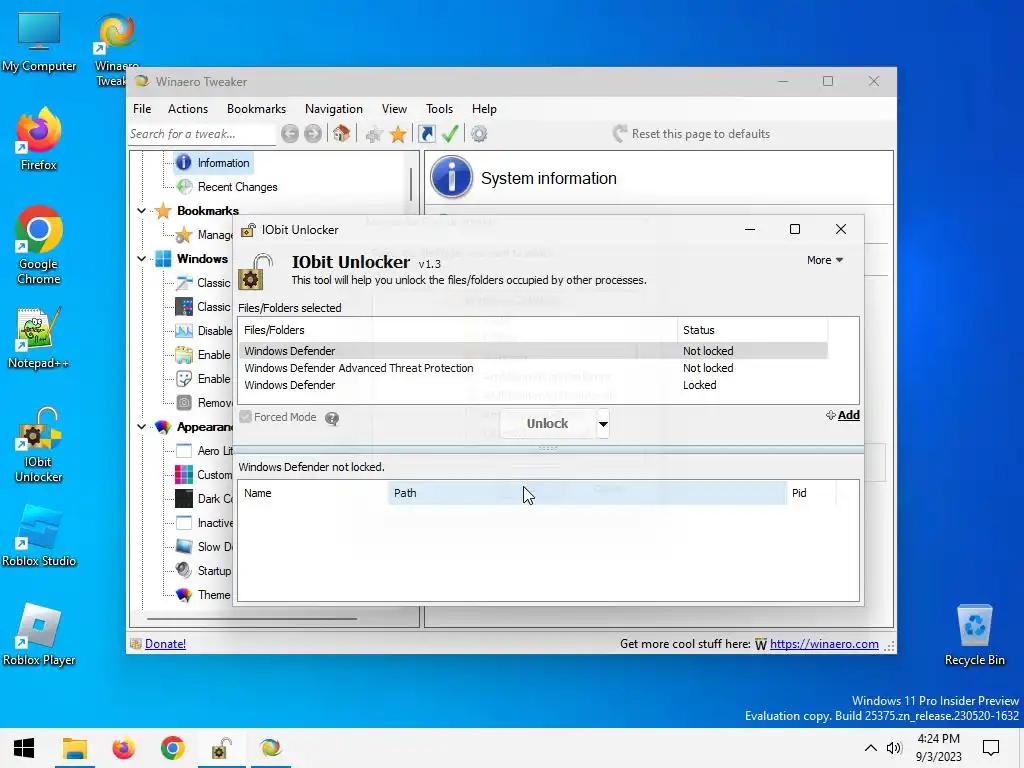Click the Path column header
This screenshot has width=1024, height=768.
587,493
